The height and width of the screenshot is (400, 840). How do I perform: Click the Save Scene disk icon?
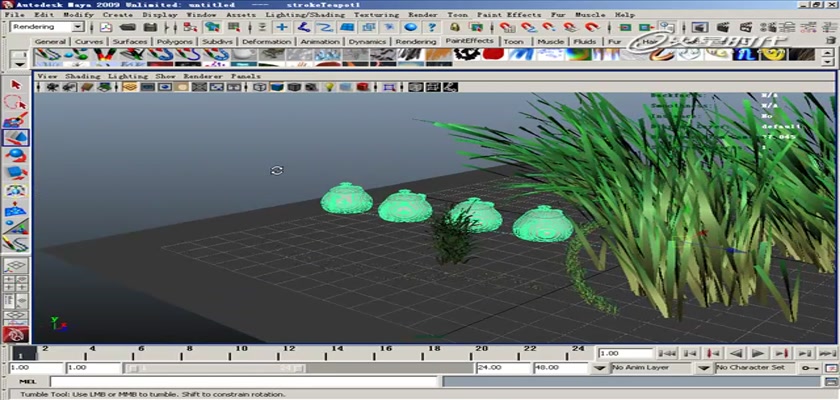(151, 27)
